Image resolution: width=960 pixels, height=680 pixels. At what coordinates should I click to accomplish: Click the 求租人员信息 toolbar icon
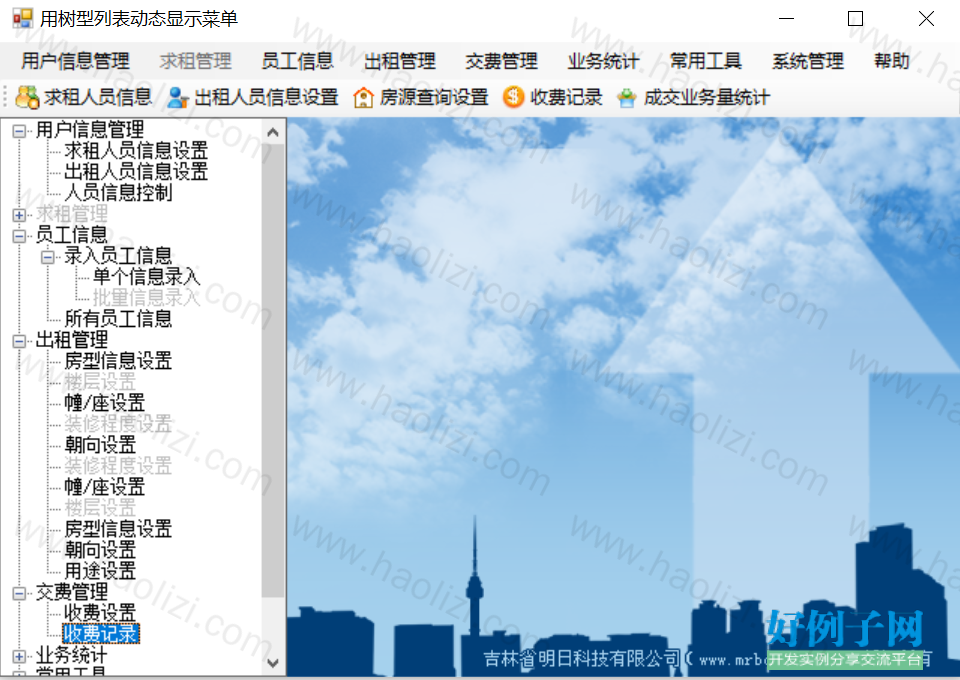pos(28,97)
